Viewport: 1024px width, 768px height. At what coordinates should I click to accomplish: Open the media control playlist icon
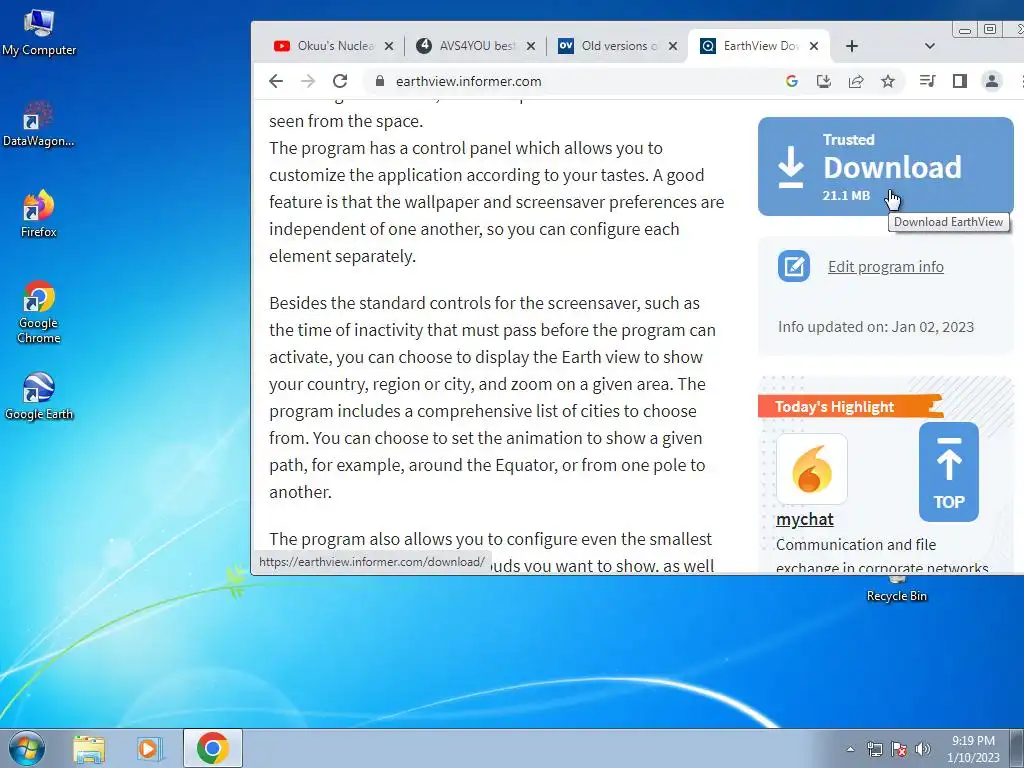tap(927, 81)
